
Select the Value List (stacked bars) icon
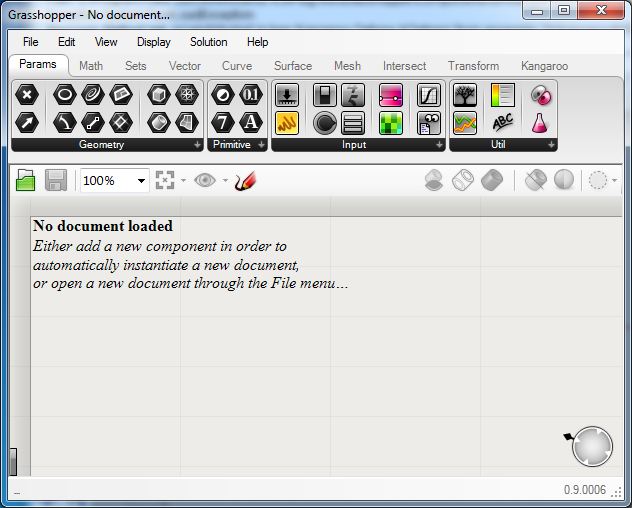(x=353, y=123)
